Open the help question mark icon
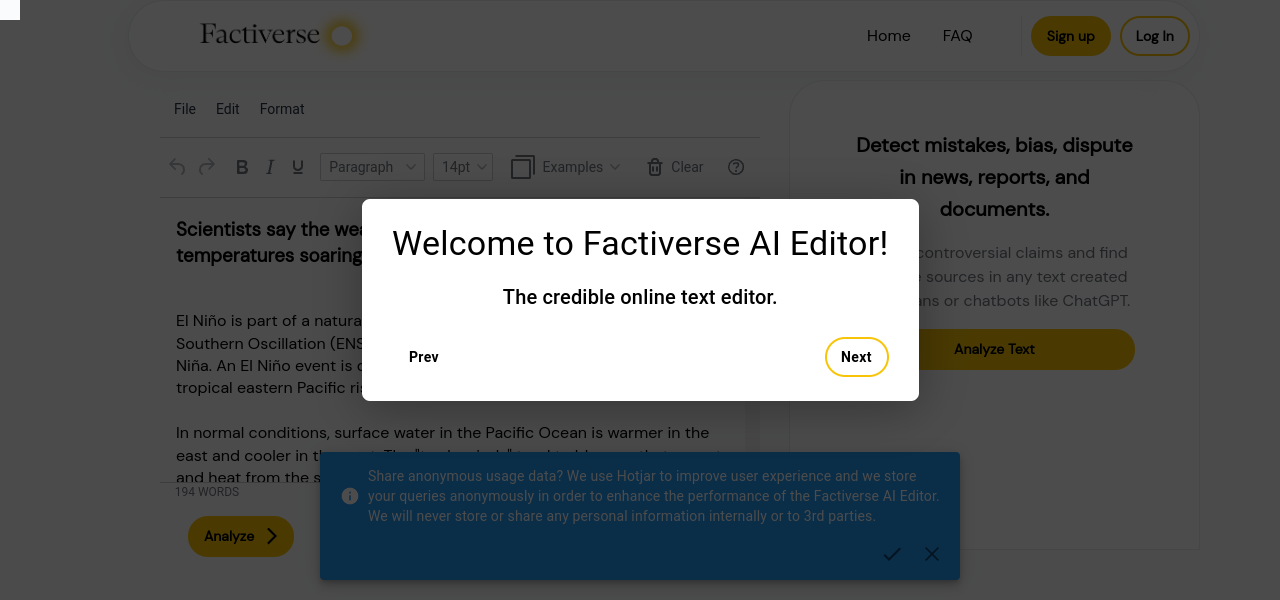The height and width of the screenshot is (600, 1280). click(736, 167)
